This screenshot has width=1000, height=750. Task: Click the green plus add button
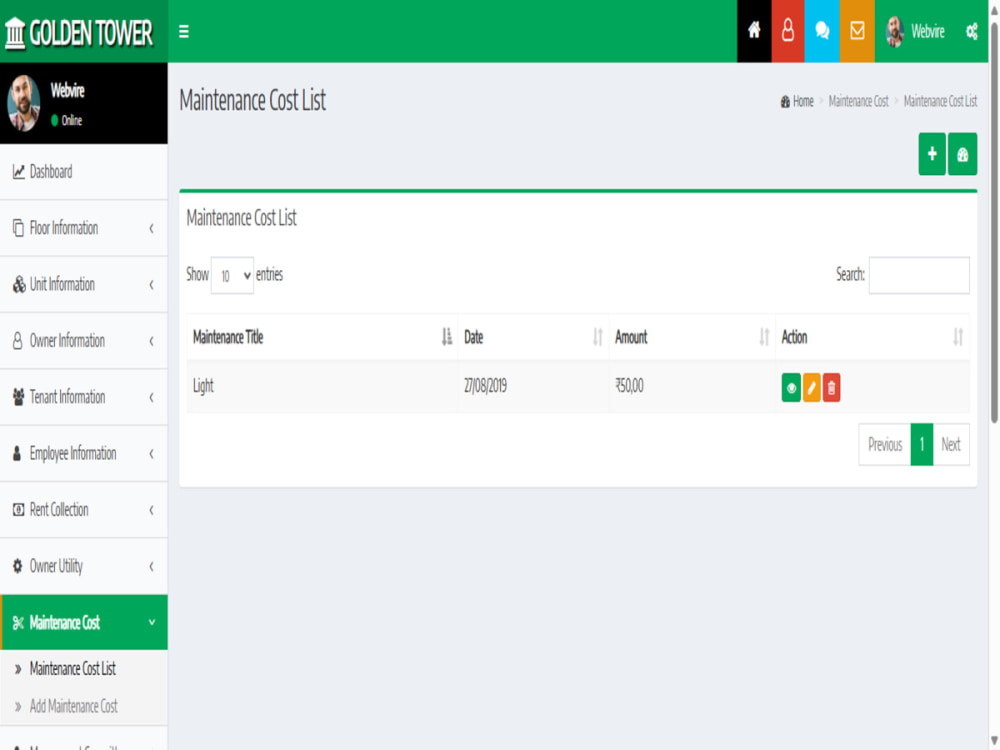(x=932, y=154)
